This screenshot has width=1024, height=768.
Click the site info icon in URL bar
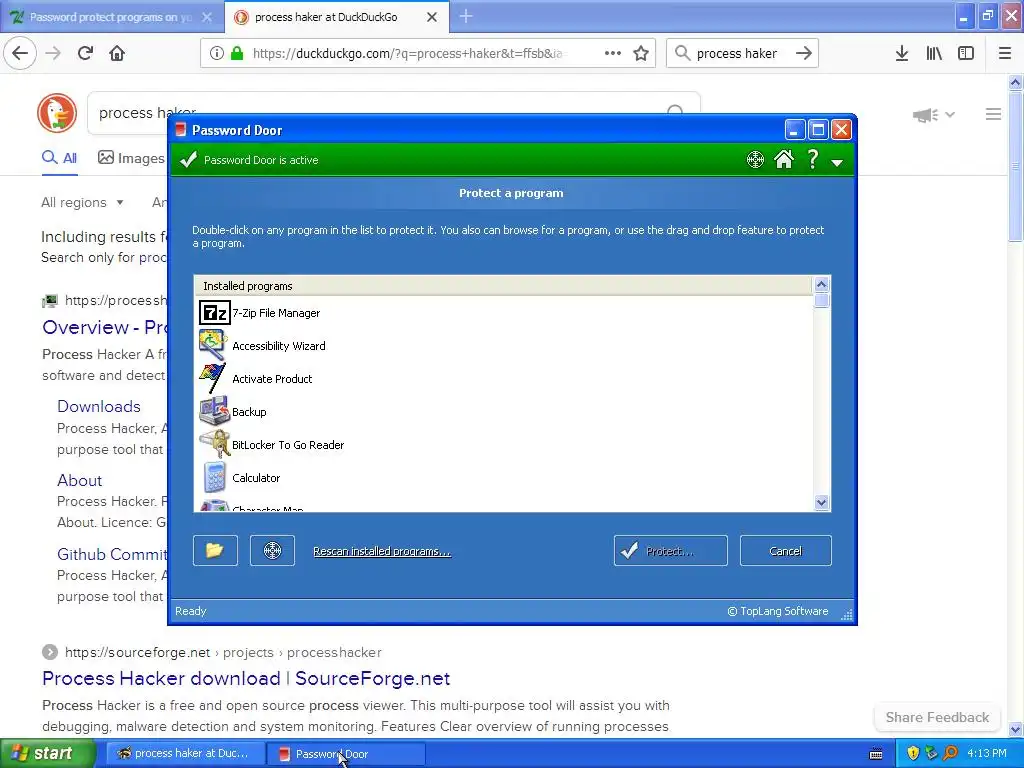pyautogui.click(x=217, y=53)
